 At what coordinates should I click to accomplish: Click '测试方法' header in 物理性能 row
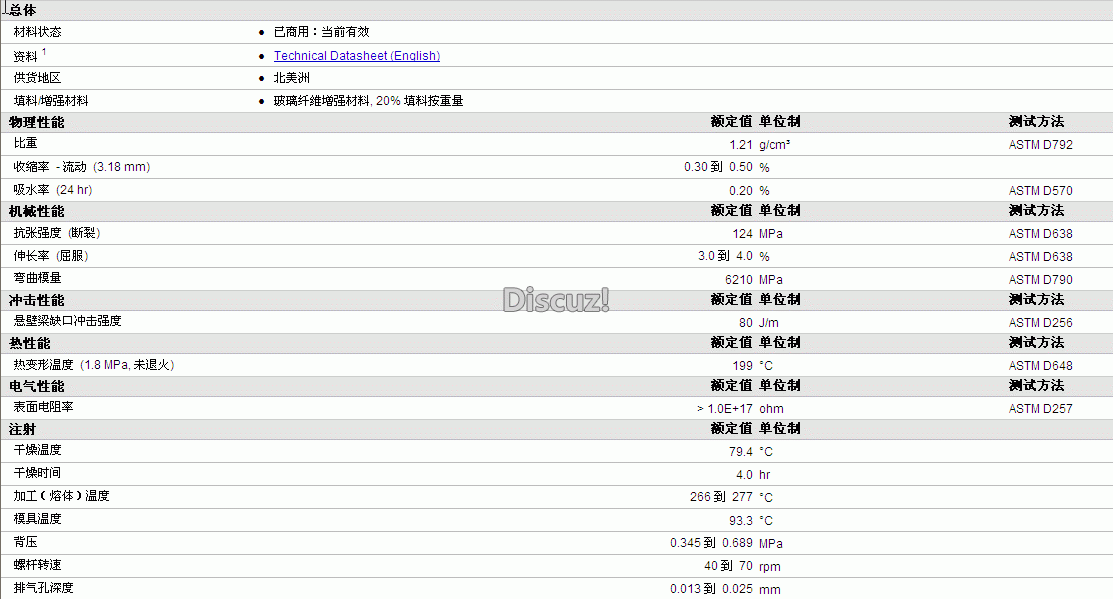1036,121
